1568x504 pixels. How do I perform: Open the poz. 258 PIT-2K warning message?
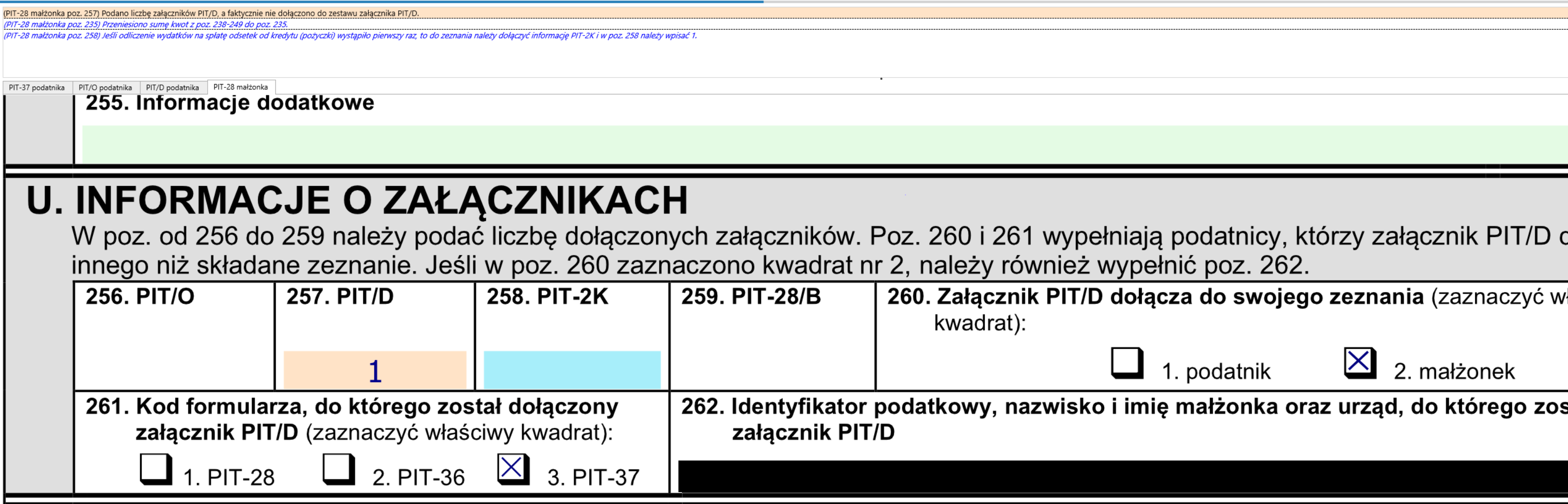pos(350,36)
